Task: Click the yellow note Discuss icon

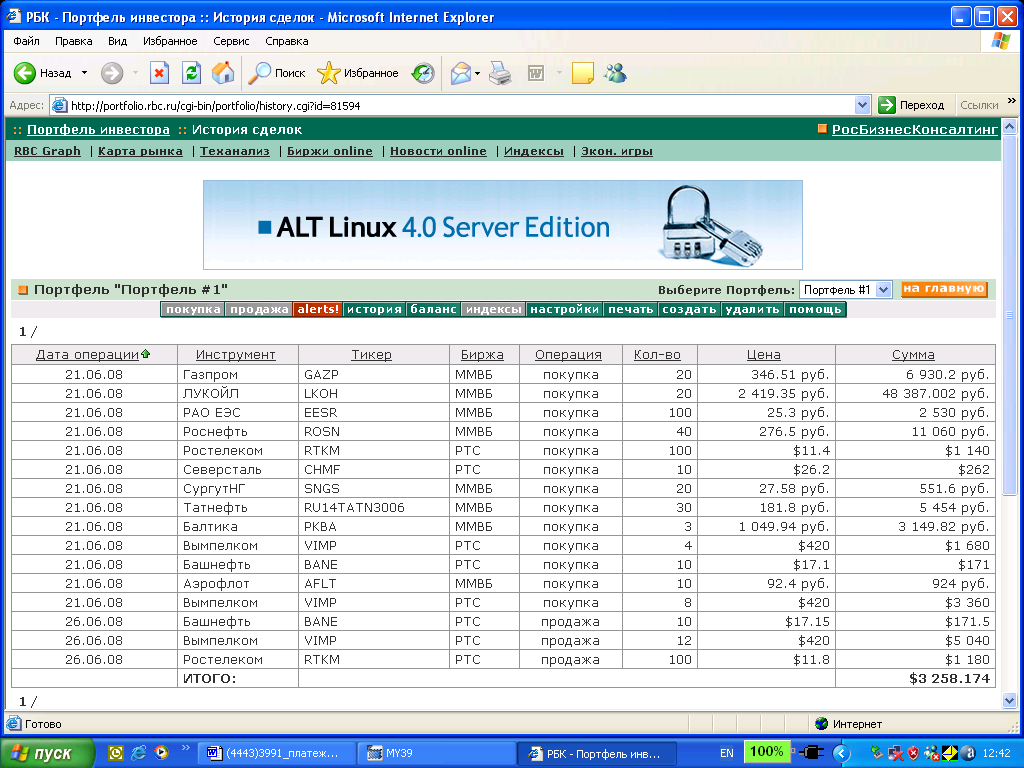Action: (x=583, y=73)
